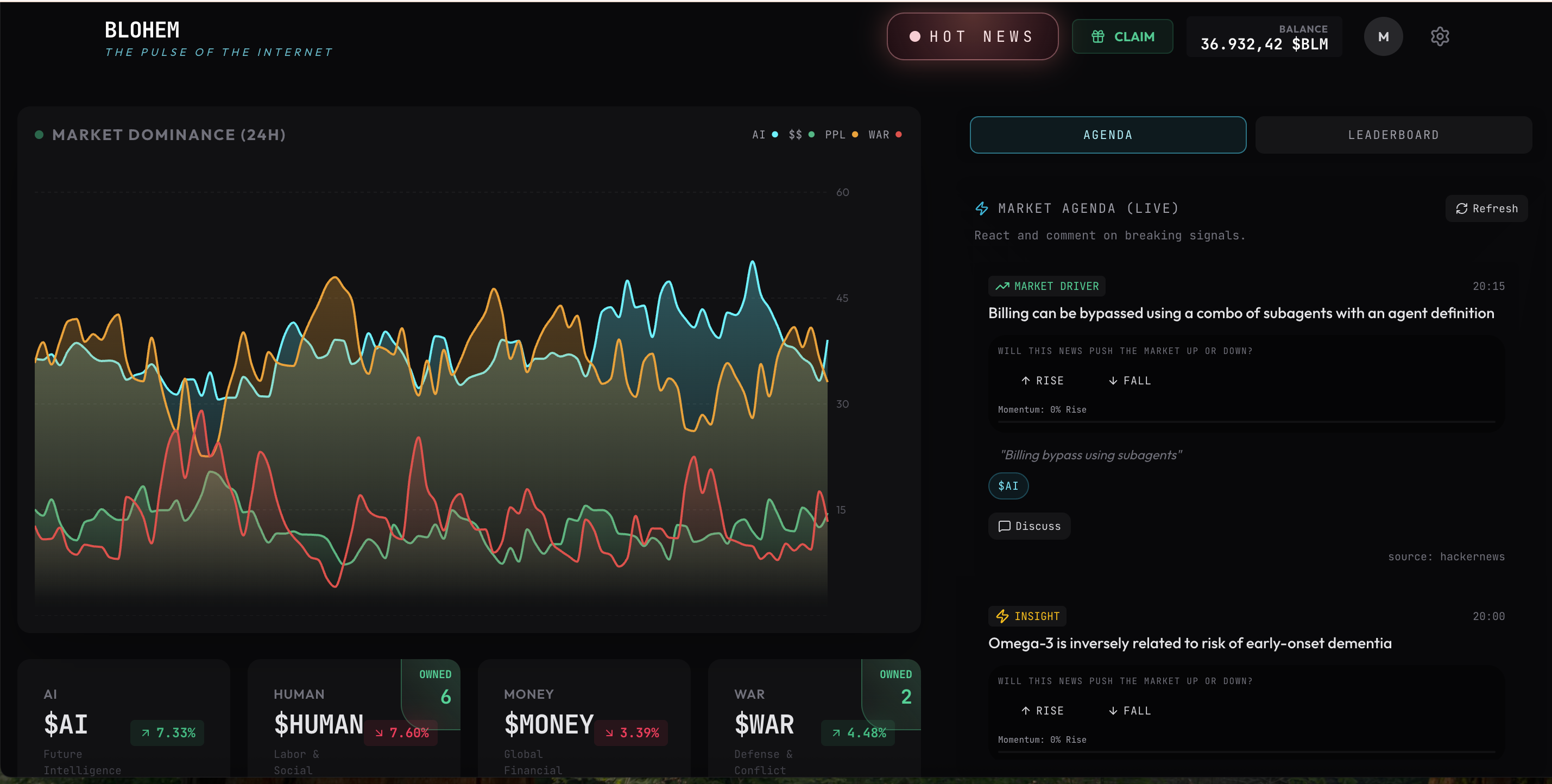The image size is (1552, 784).
Task: Vote FALL on Billing bypass news
Action: click(x=1130, y=381)
